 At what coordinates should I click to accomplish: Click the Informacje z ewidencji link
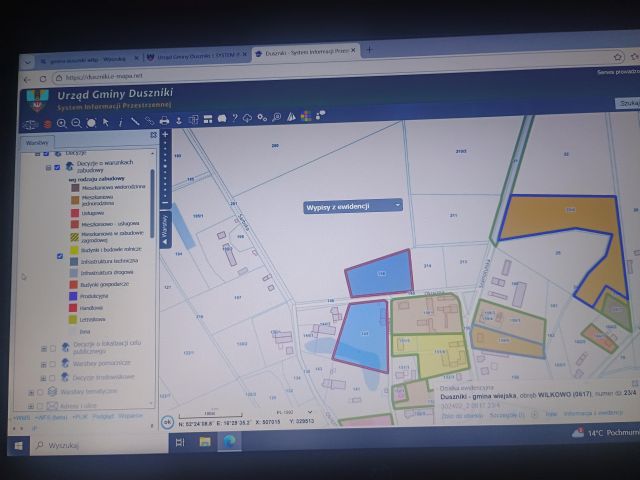coord(593,413)
